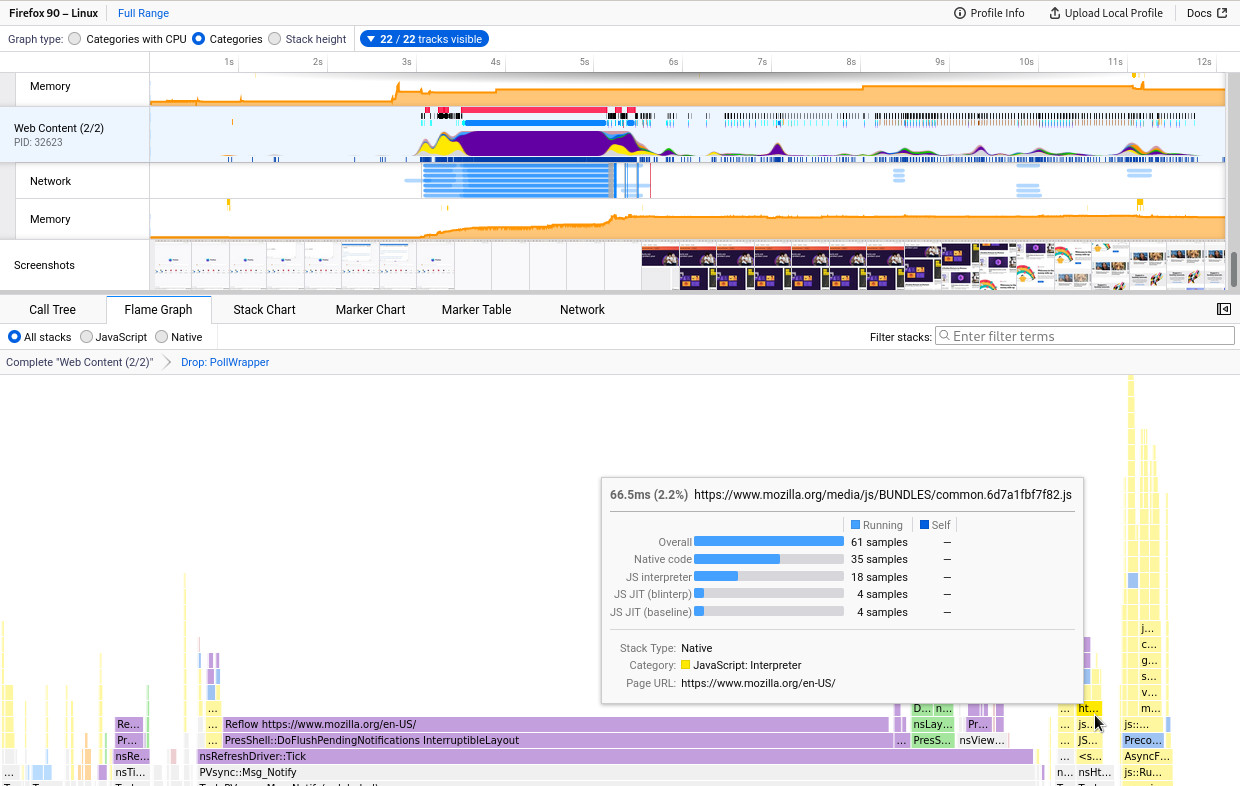Screen dimensions: 1240x786
Task: Click Complete "Web Content (2/2)" breadcrumb
Action: coord(80,362)
